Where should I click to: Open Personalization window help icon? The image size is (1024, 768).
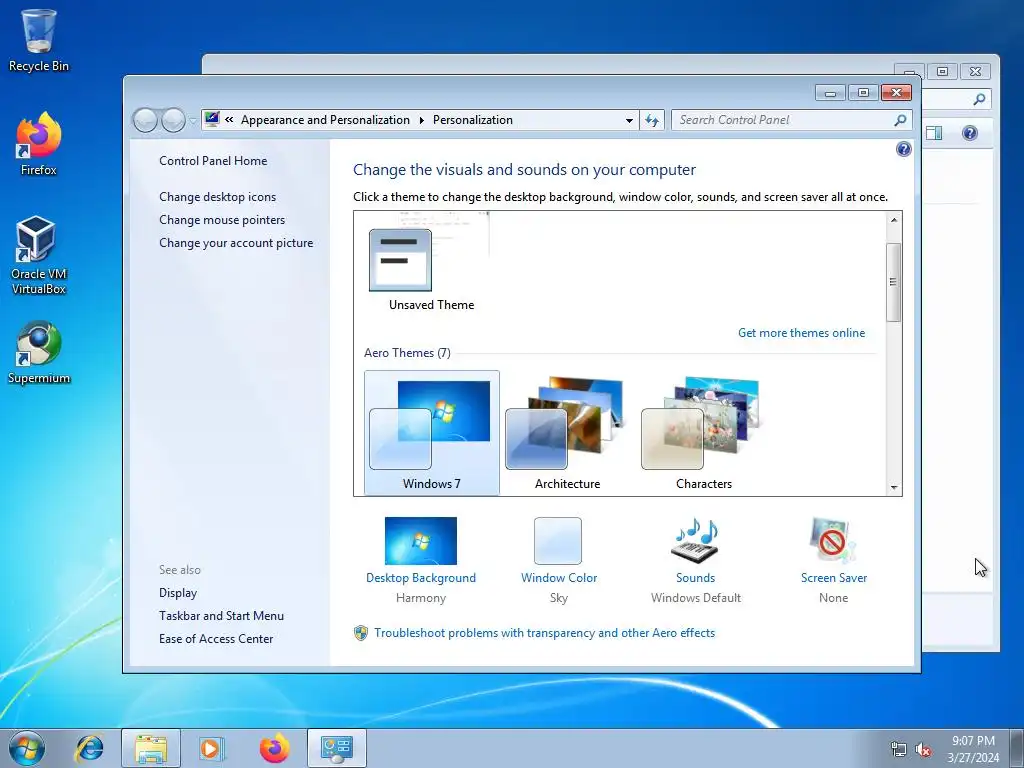[x=903, y=150]
